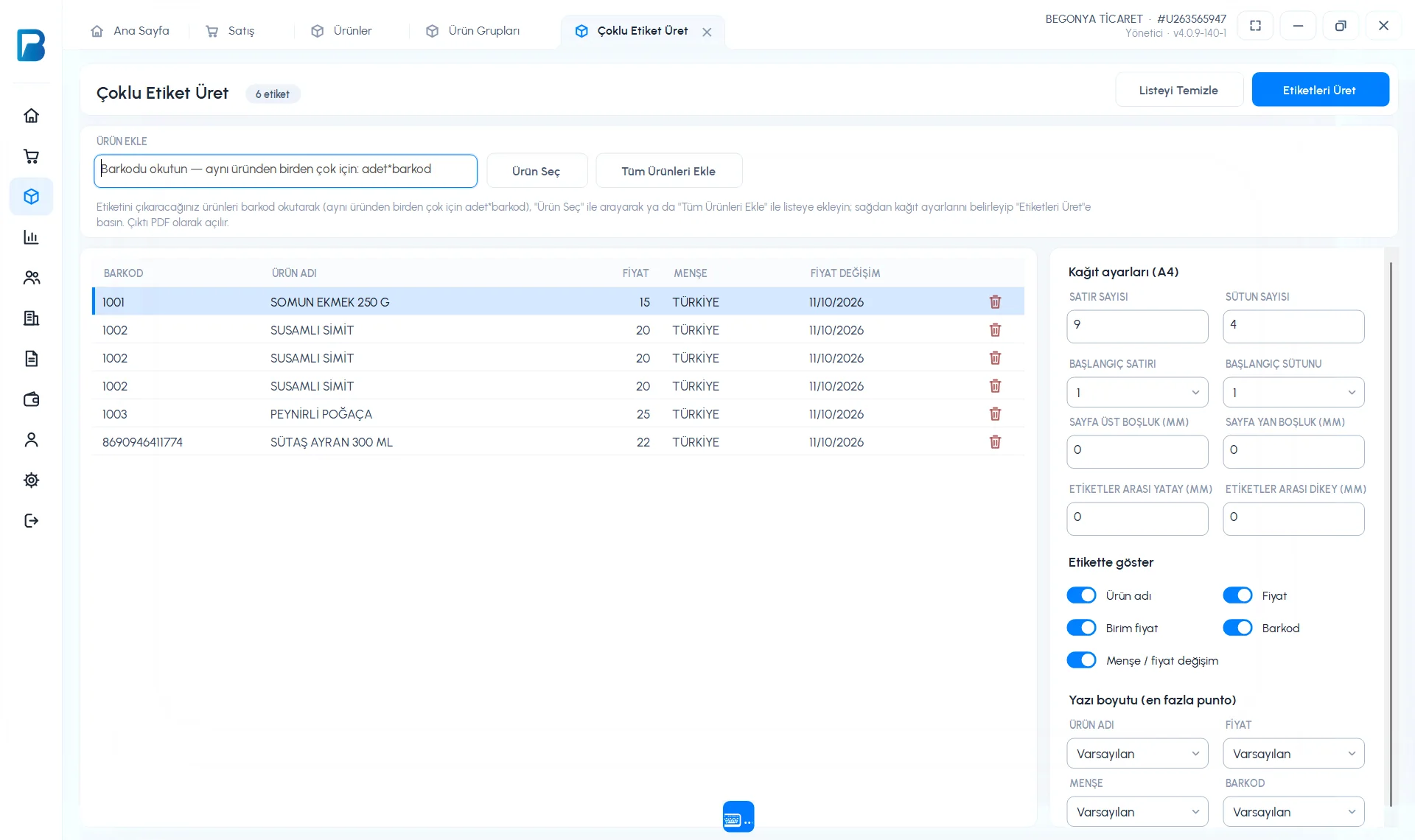The image size is (1415, 840).
Task: Open the building icon in the sidebar
Action: coord(31,318)
